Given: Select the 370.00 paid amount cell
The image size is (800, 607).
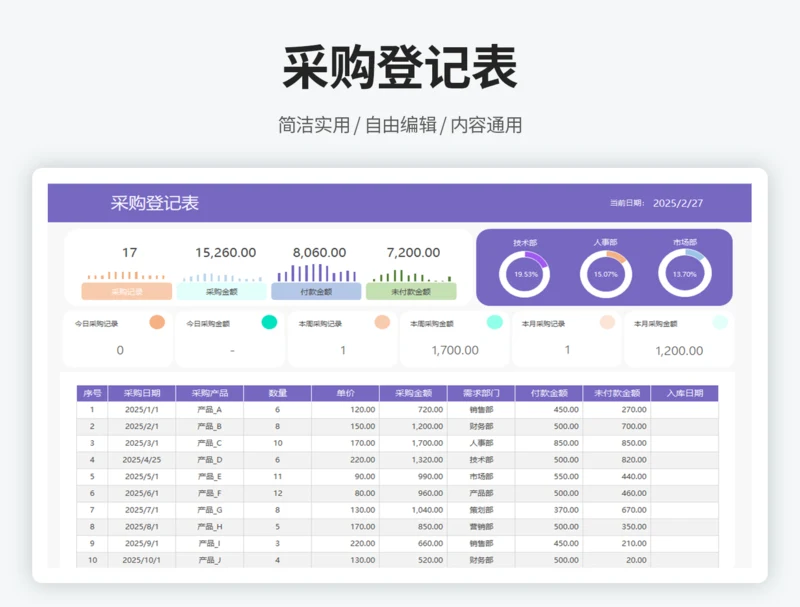Looking at the screenshot, I should pyautogui.click(x=549, y=510).
